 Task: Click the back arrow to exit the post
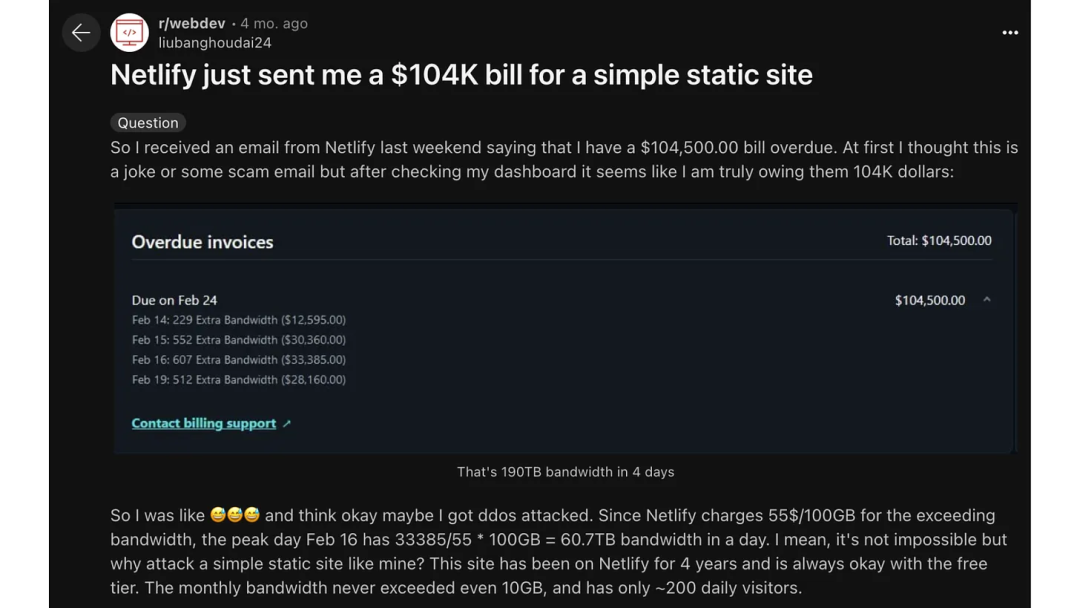[x=81, y=32]
